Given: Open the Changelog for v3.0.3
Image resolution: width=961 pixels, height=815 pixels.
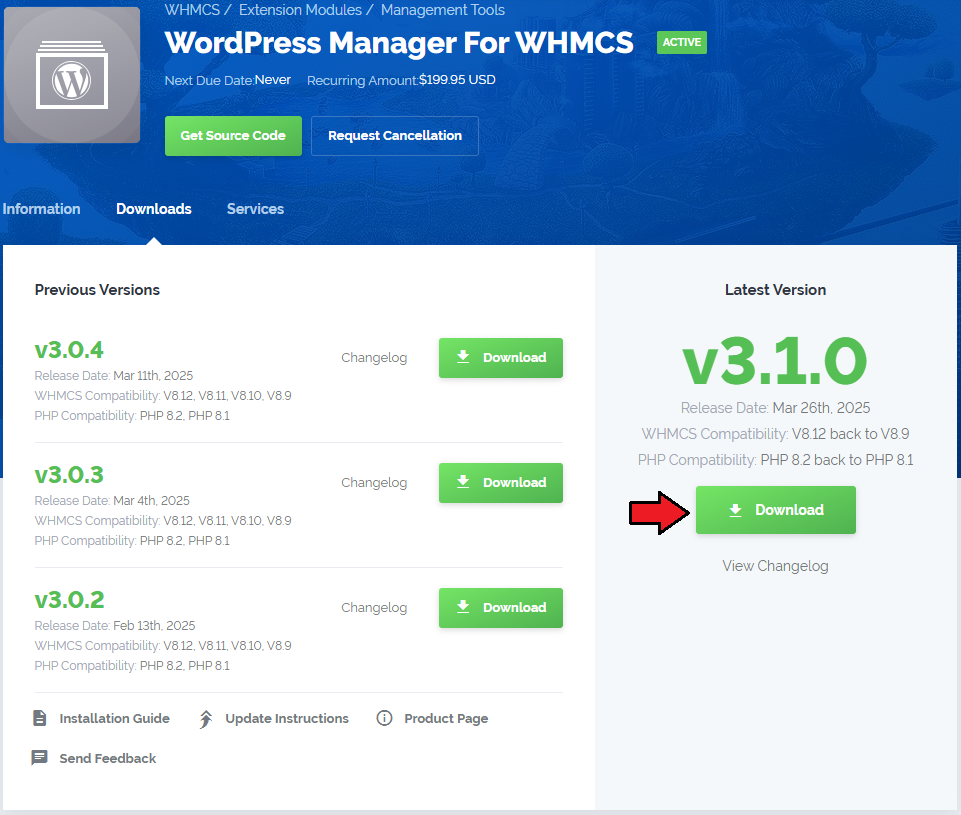Looking at the screenshot, I should coord(374,482).
